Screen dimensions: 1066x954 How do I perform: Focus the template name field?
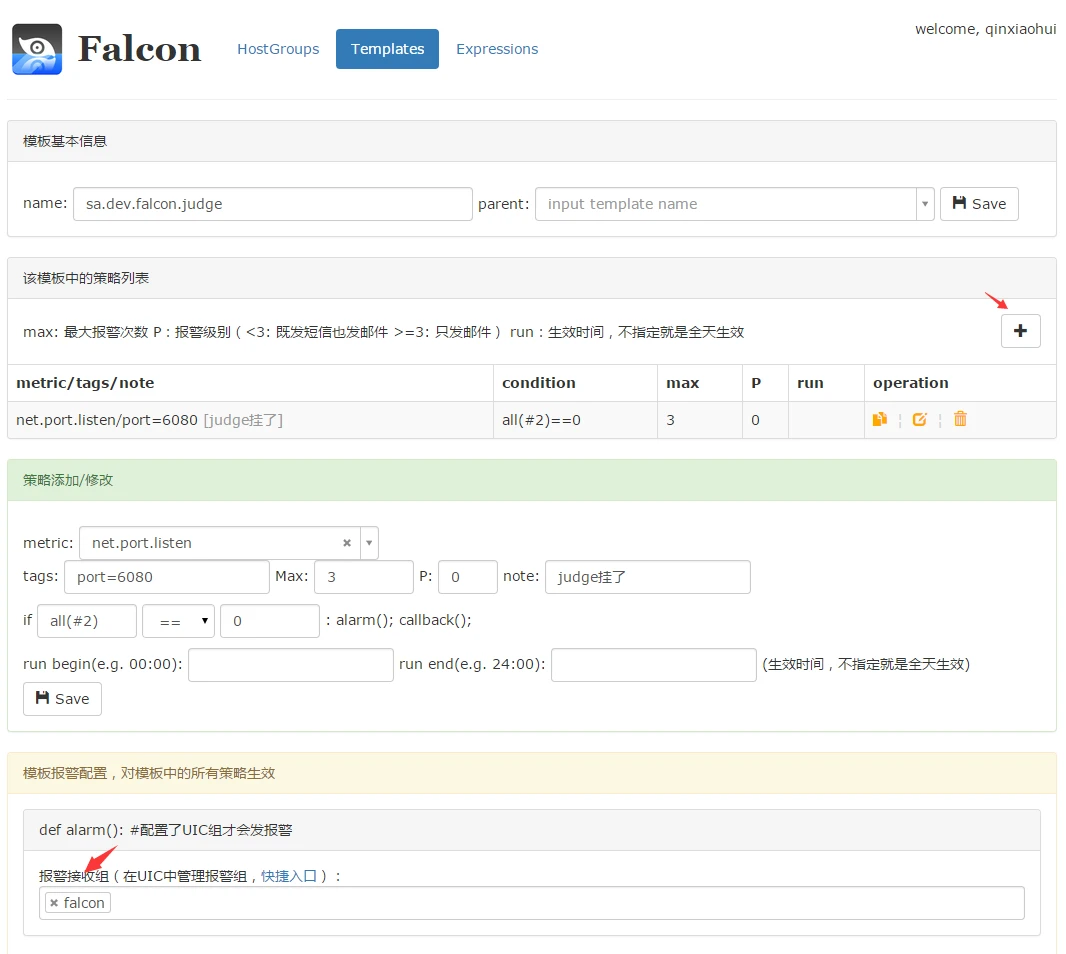tap(273, 204)
